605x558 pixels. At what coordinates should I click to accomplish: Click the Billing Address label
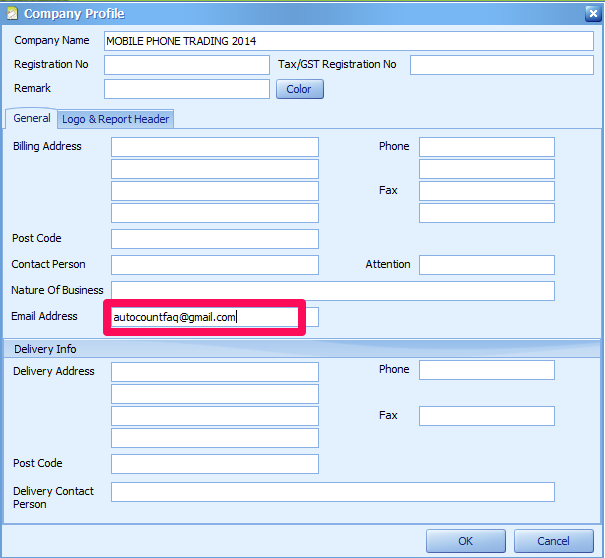point(47,146)
